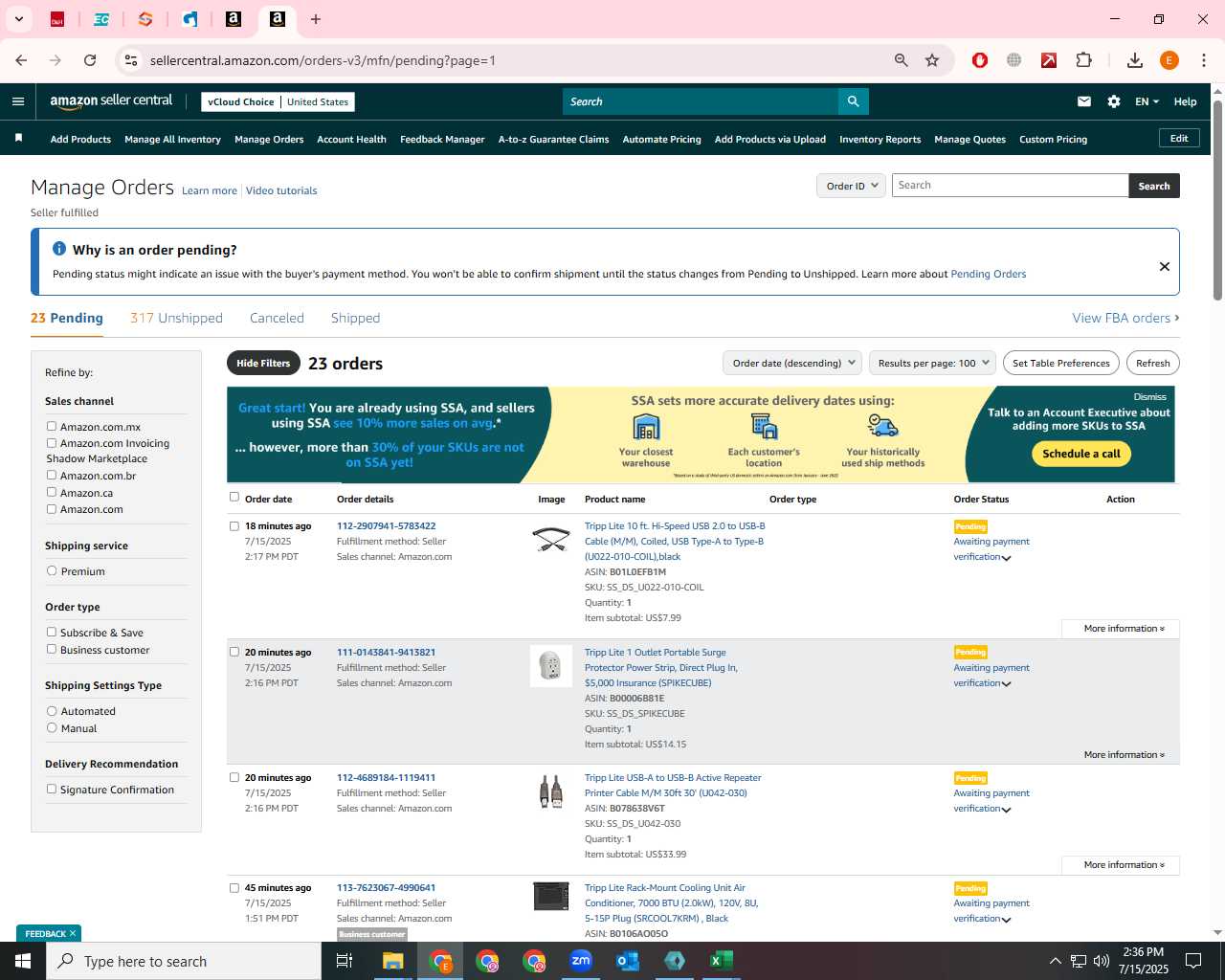Open the Order date (descending) sort dropdown
This screenshot has width=1225, height=980.
point(791,363)
